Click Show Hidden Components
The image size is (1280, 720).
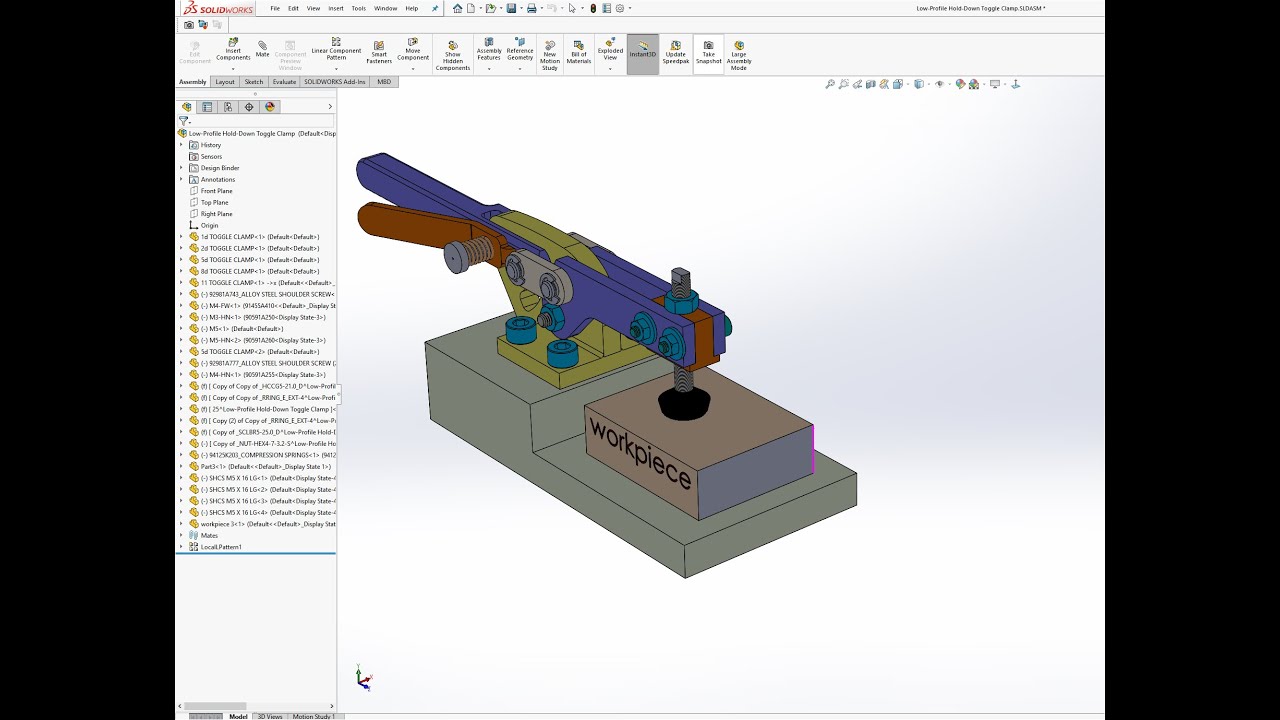[453, 55]
